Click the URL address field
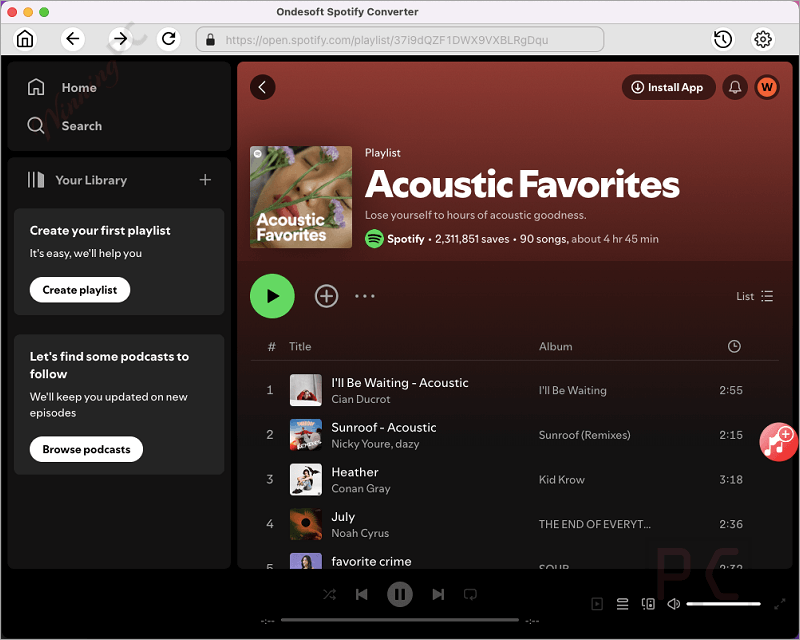Viewport: 800px width, 640px height. (x=400, y=40)
